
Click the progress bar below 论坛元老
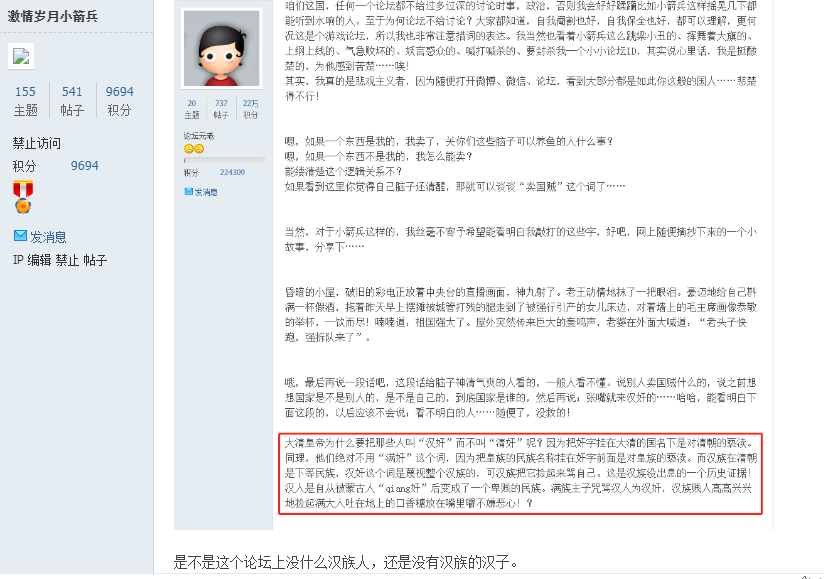click(x=224, y=160)
